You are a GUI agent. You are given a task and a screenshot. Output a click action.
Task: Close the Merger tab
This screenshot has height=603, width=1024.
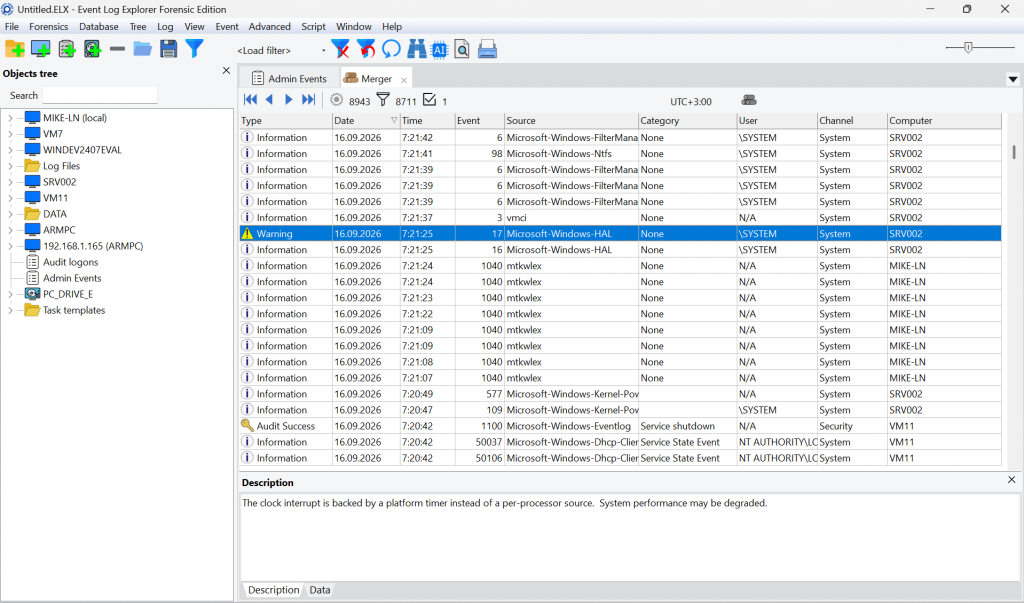tap(404, 80)
